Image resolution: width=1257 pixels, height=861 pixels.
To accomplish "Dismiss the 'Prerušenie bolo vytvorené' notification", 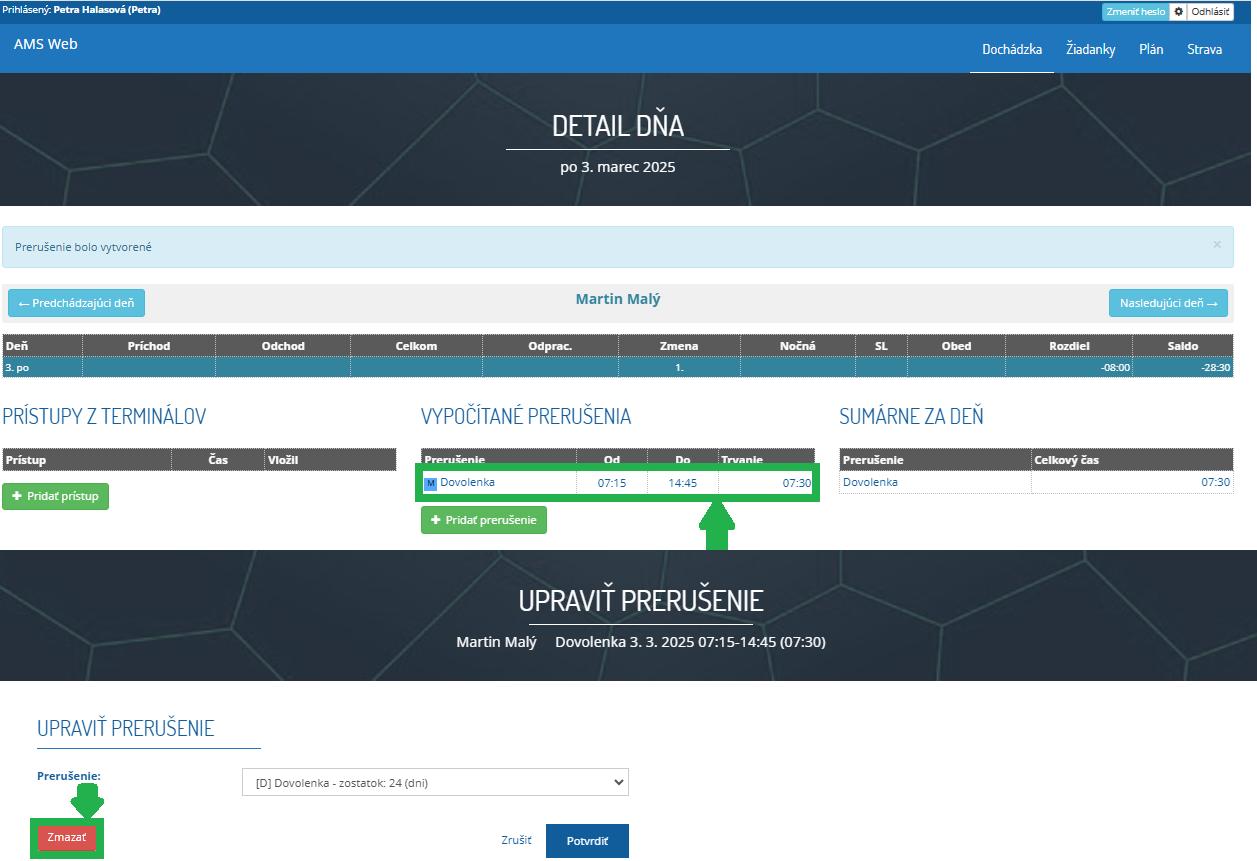I will pyautogui.click(x=1218, y=245).
